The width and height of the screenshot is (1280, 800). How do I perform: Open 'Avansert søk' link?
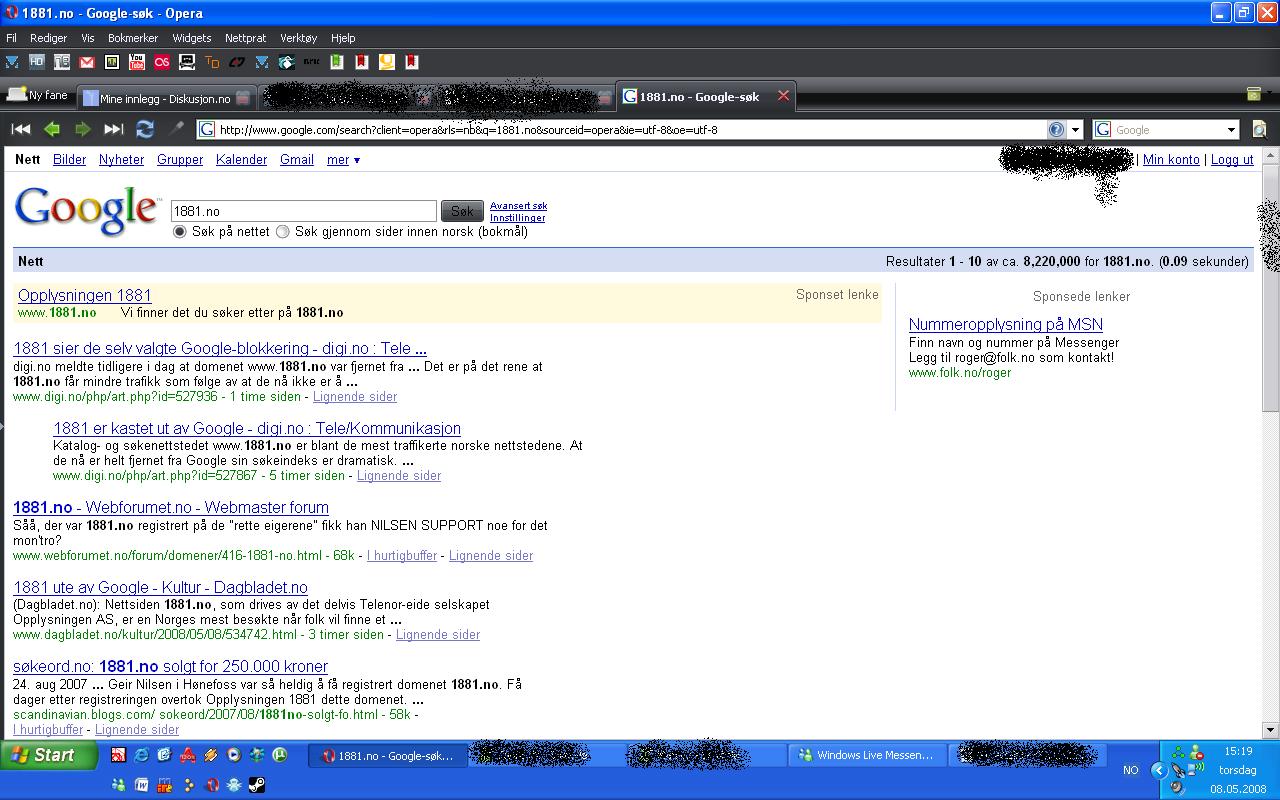(518, 206)
